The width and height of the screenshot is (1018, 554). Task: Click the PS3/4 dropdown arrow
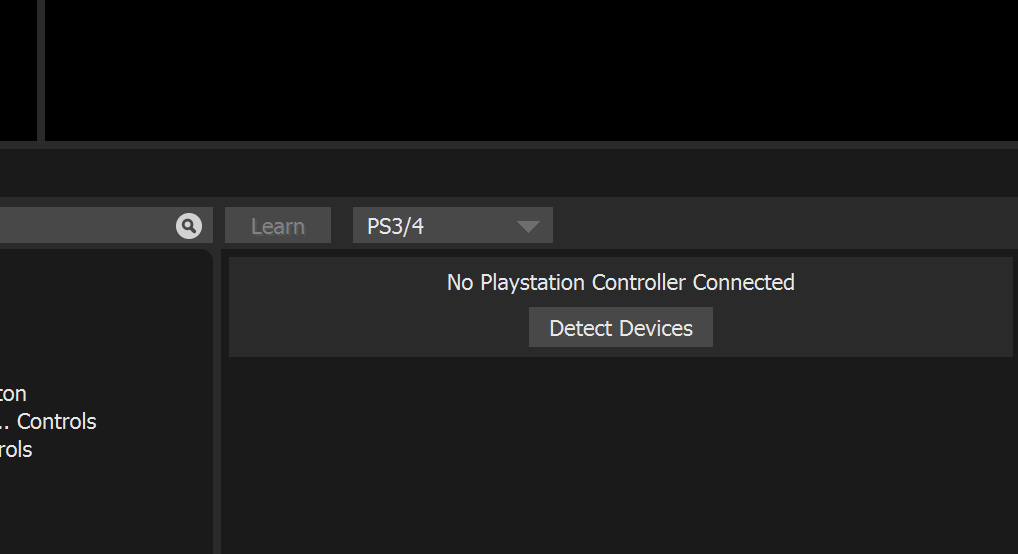tap(528, 227)
